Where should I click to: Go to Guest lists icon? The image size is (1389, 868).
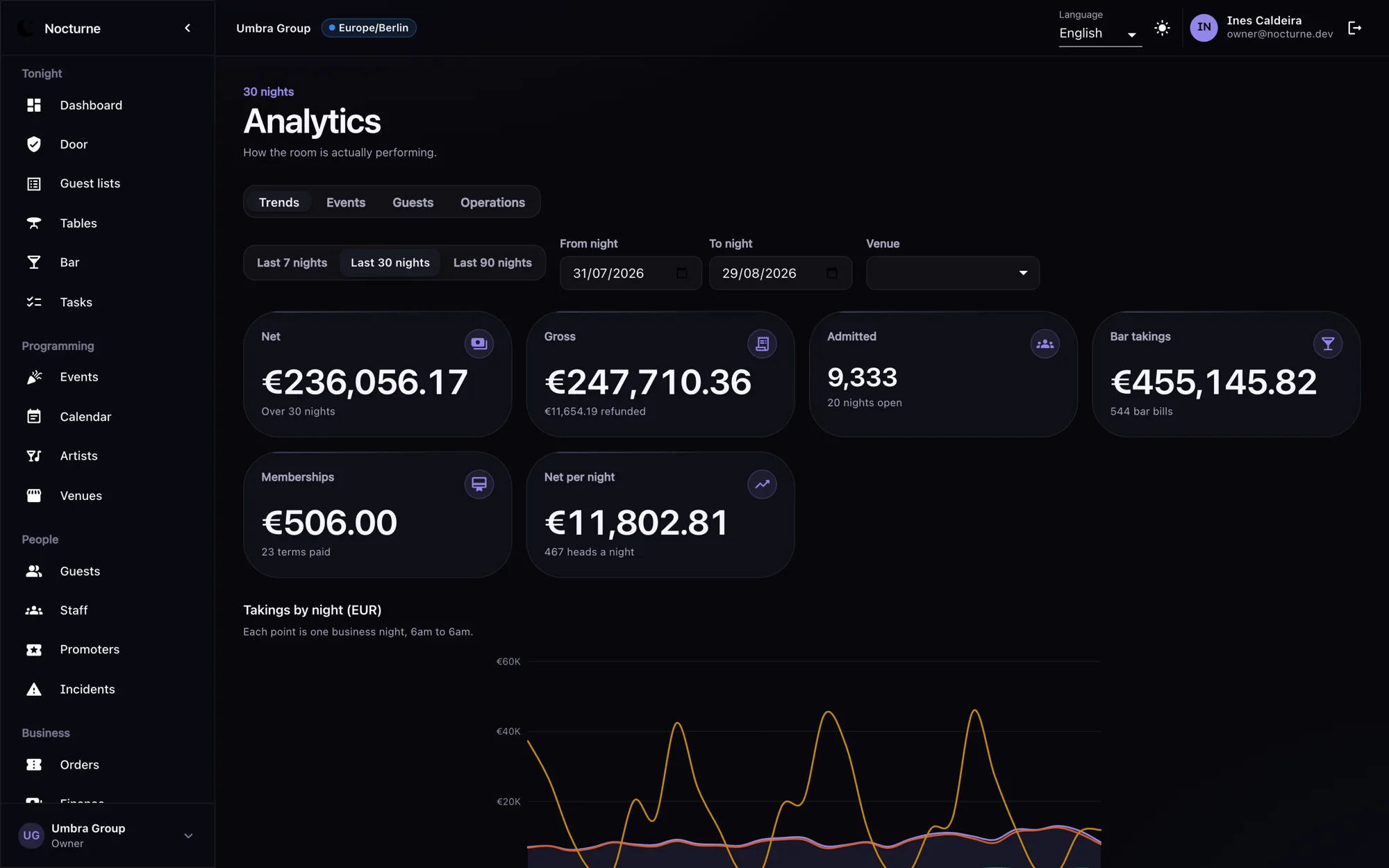(34, 184)
